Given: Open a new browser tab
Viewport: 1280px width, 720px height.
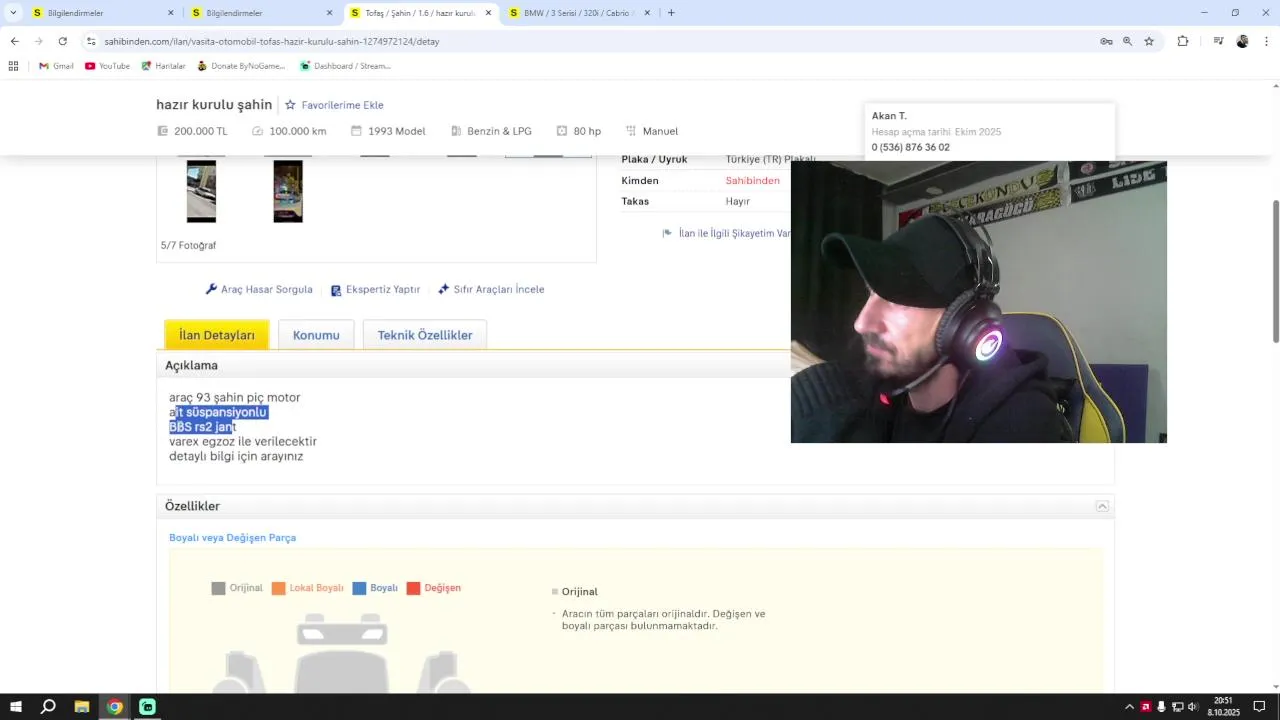Looking at the screenshot, I should (671, 13).
